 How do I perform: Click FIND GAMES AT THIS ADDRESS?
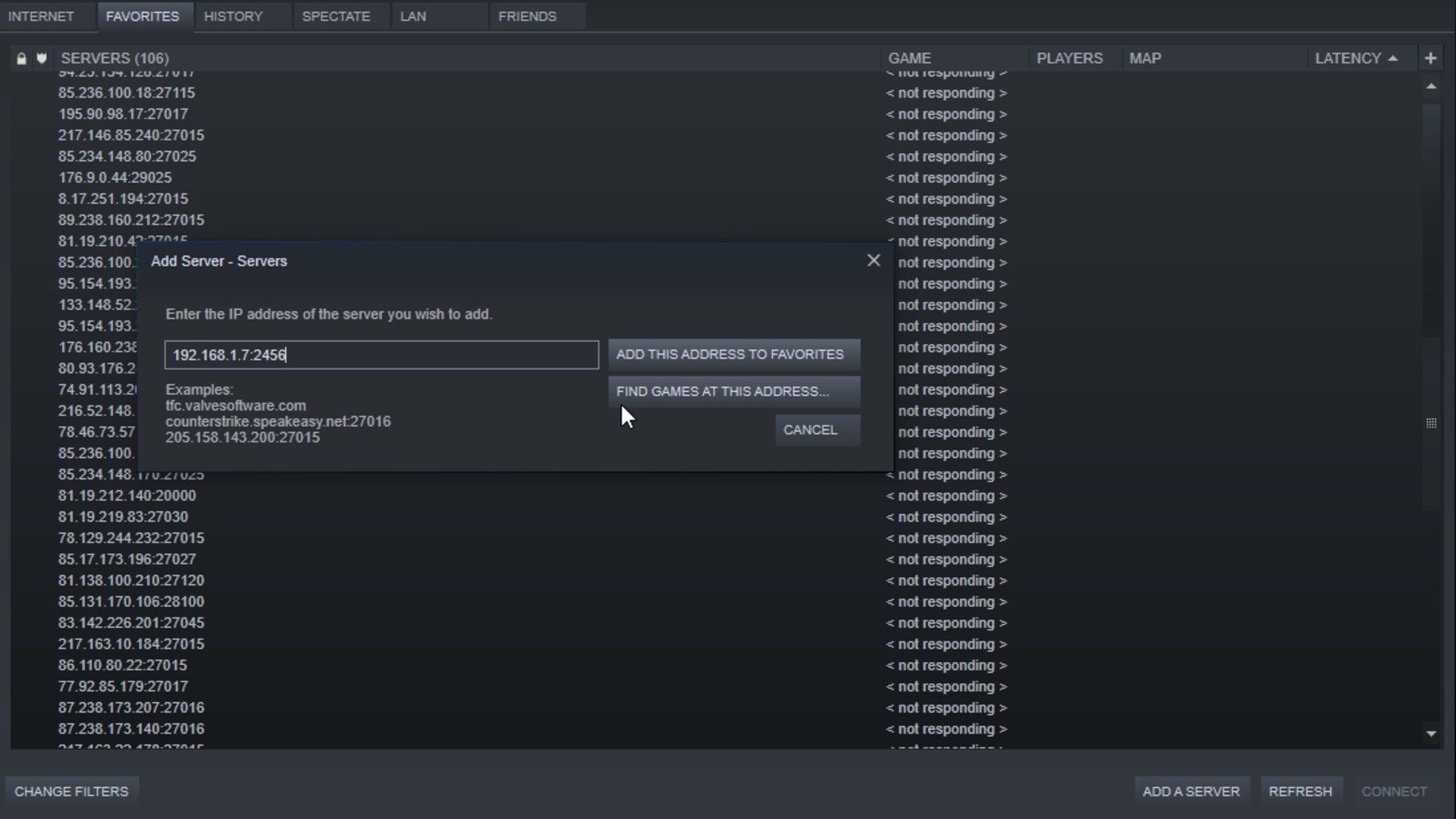pyautogui.click(x=732, y=391)
